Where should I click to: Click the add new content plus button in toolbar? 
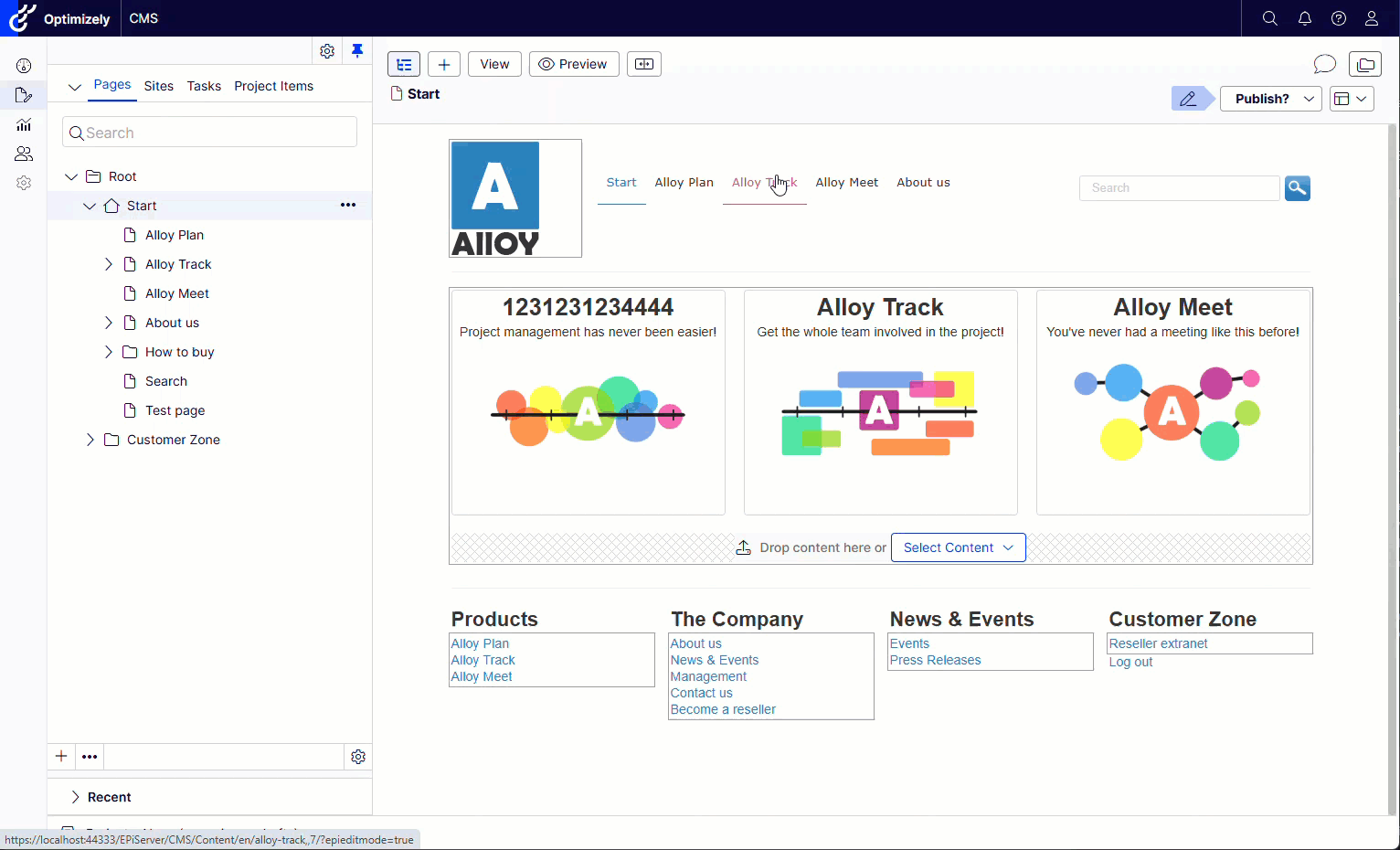point(444,64)
